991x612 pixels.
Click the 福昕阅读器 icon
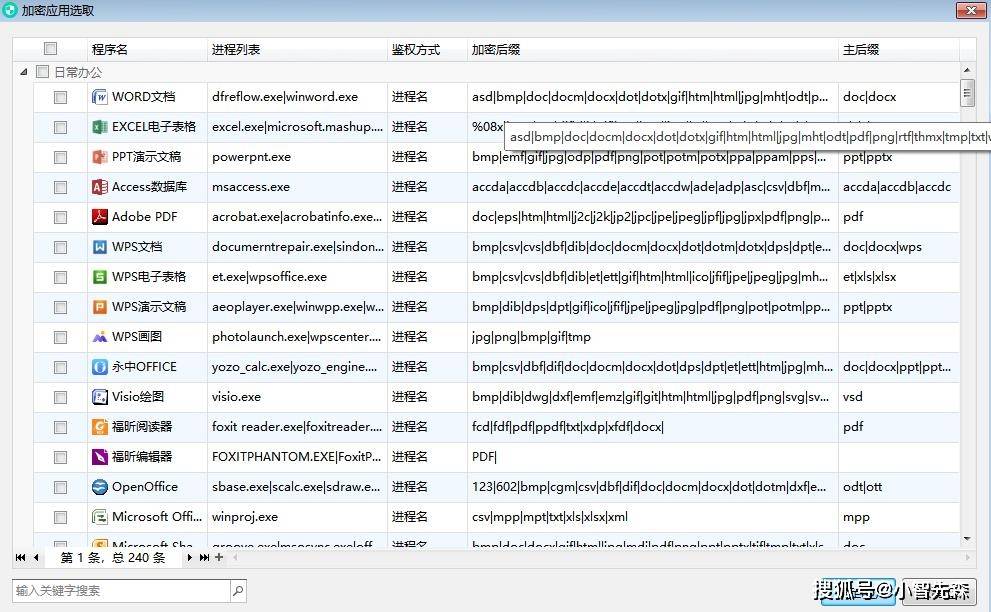click(x=99, y=427)
